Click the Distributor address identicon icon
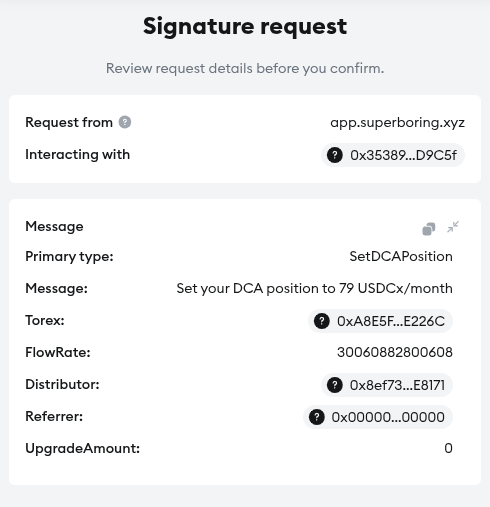This screenshot has height=507, width=490. point(335,385)
